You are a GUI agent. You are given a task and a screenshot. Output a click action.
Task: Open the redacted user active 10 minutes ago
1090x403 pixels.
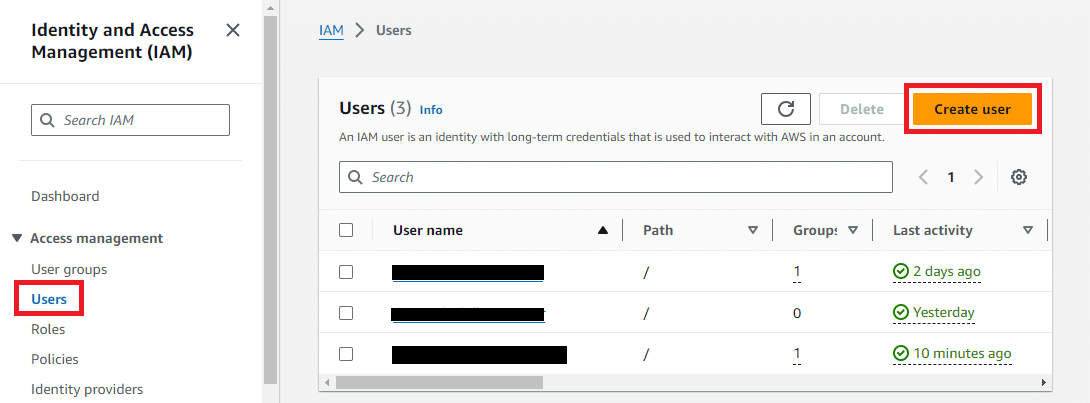[x=480, y=354]
